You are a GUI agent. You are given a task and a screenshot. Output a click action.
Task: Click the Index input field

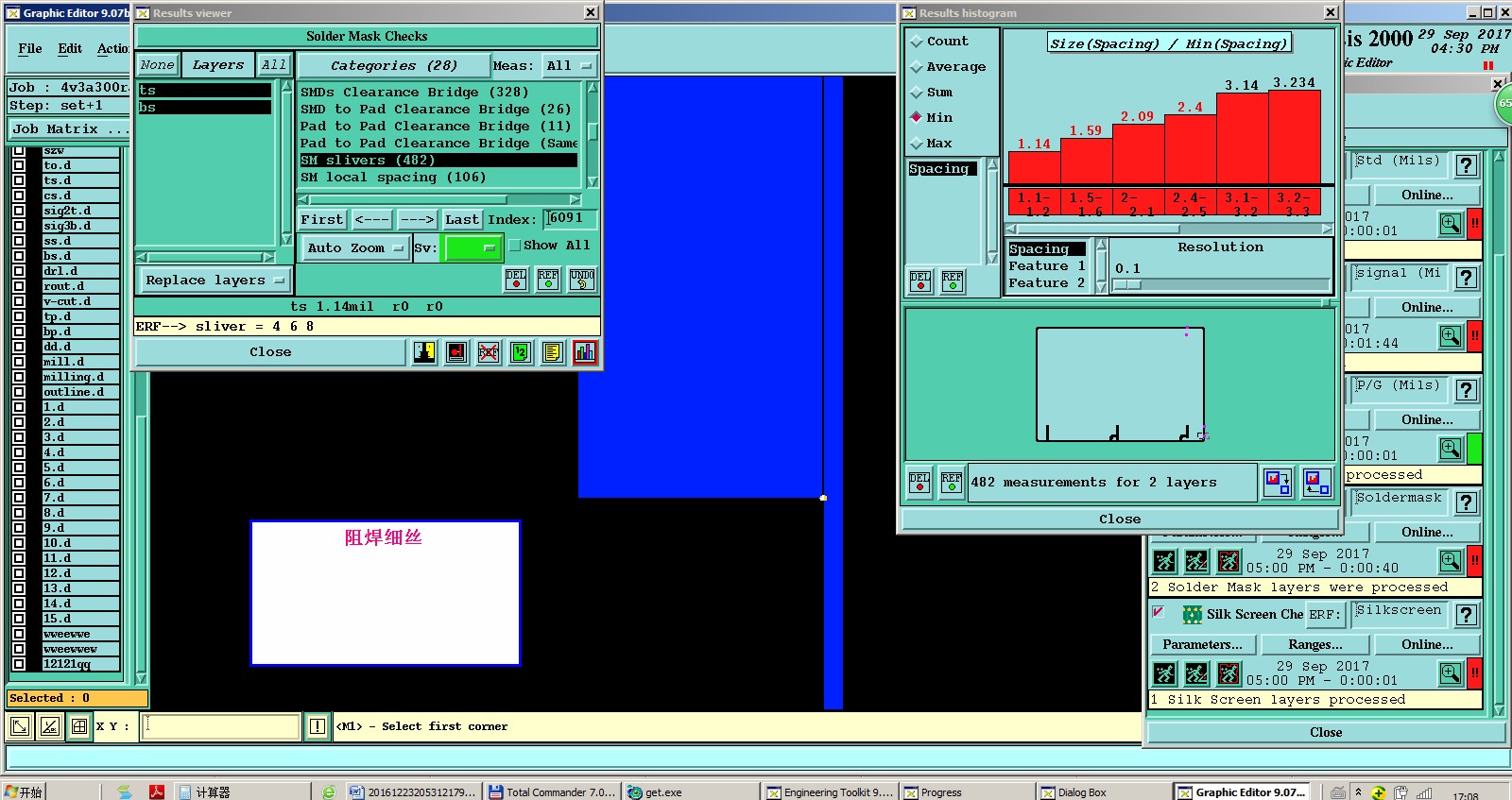571,219
